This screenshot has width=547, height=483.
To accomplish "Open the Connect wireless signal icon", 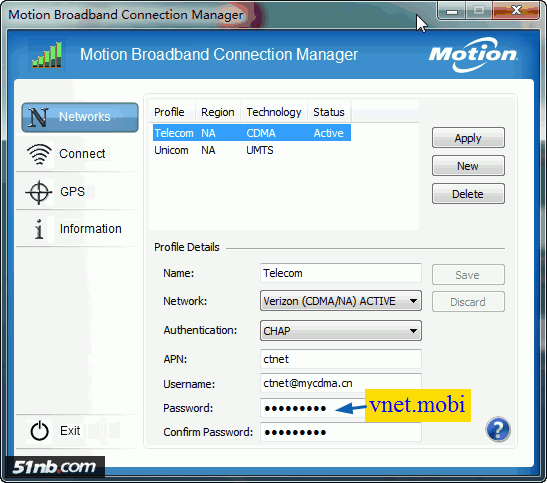I will (x=39, y=154).
